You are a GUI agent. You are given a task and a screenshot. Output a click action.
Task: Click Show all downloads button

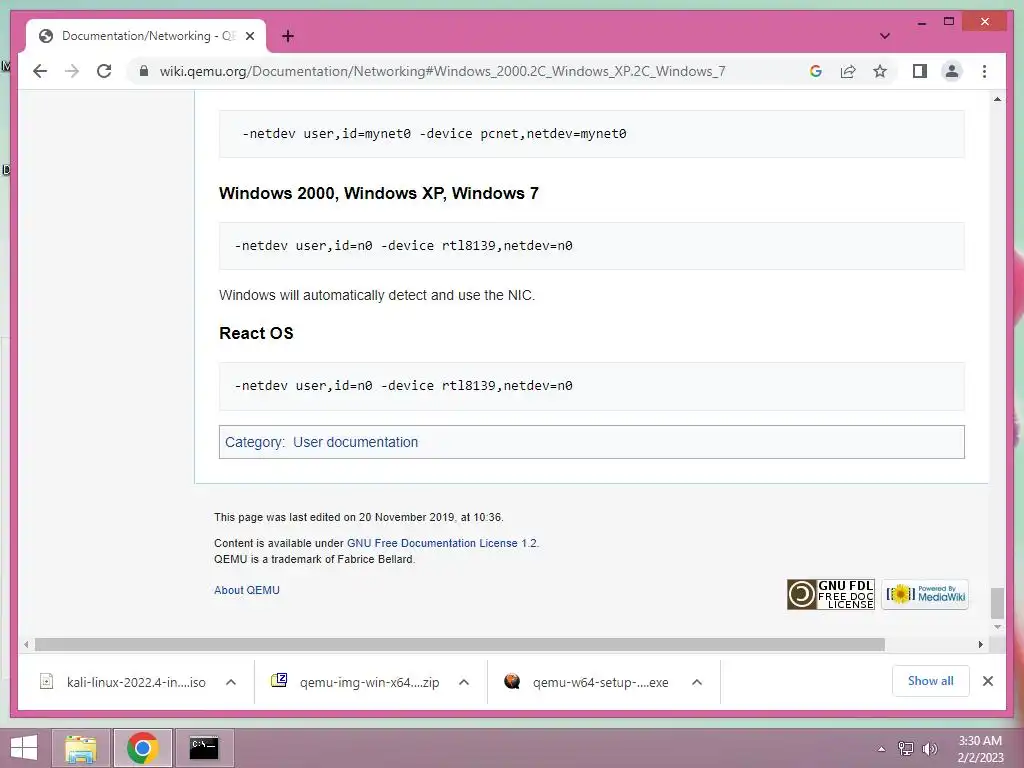tap(931, 681)
